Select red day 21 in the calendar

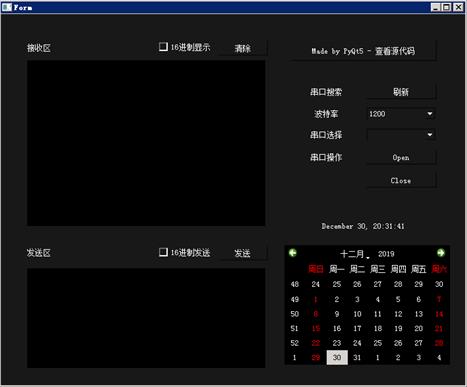[439, 328]
